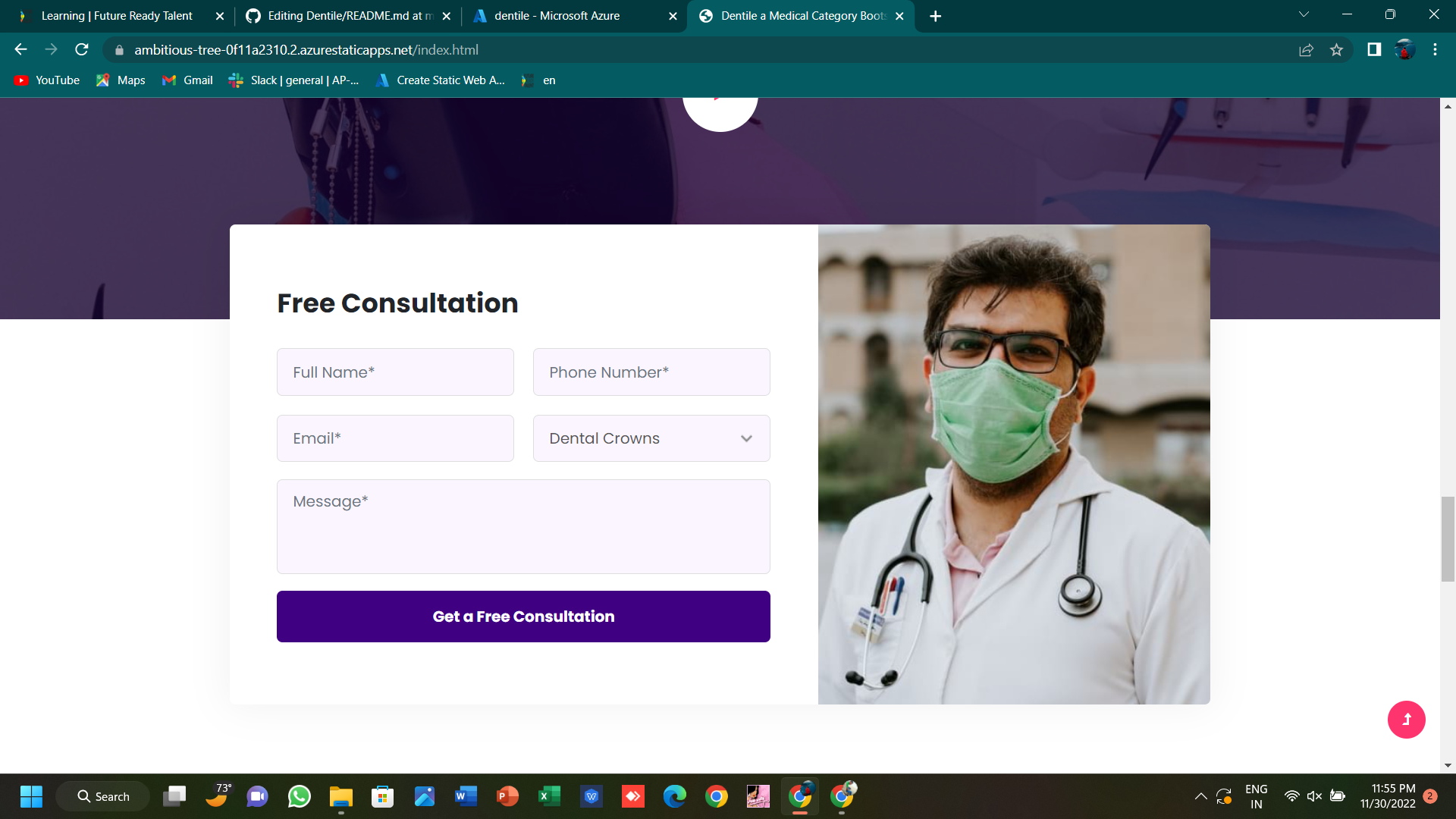1456x819 pixels.
Task: Open the browser tab search chevron
Action: pyautogui.click(x=1303, y=14)
